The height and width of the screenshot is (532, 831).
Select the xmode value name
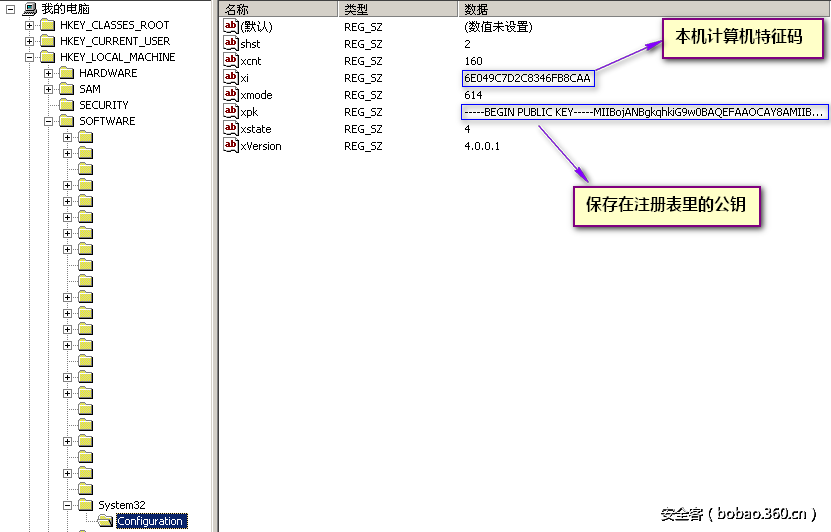(257, 95)
